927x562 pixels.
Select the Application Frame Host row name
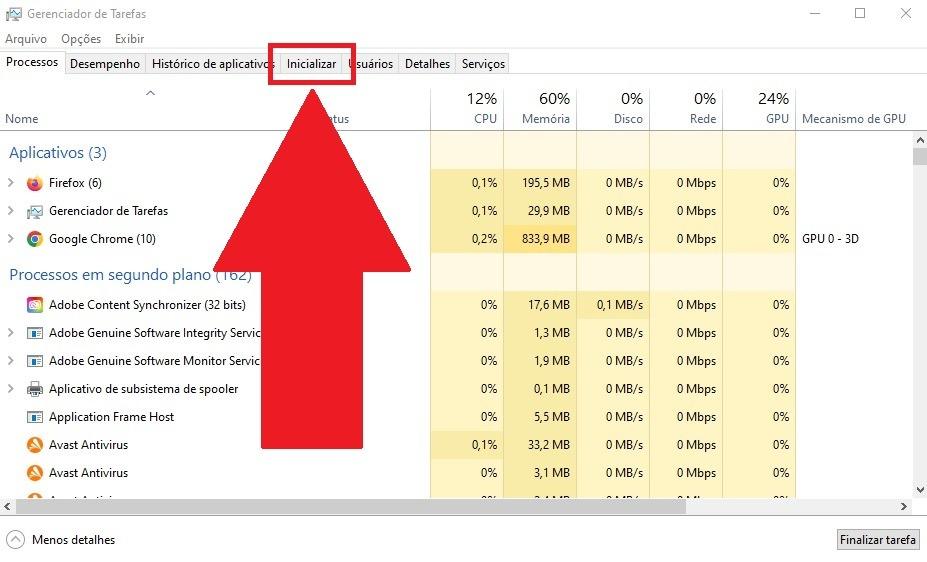[111, 417]
